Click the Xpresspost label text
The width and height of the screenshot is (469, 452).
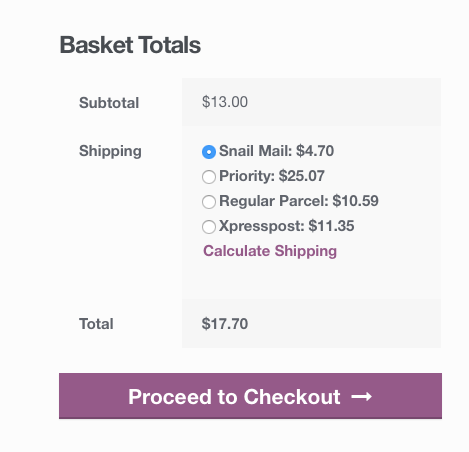pyautogui.click(x=262, y=226)
